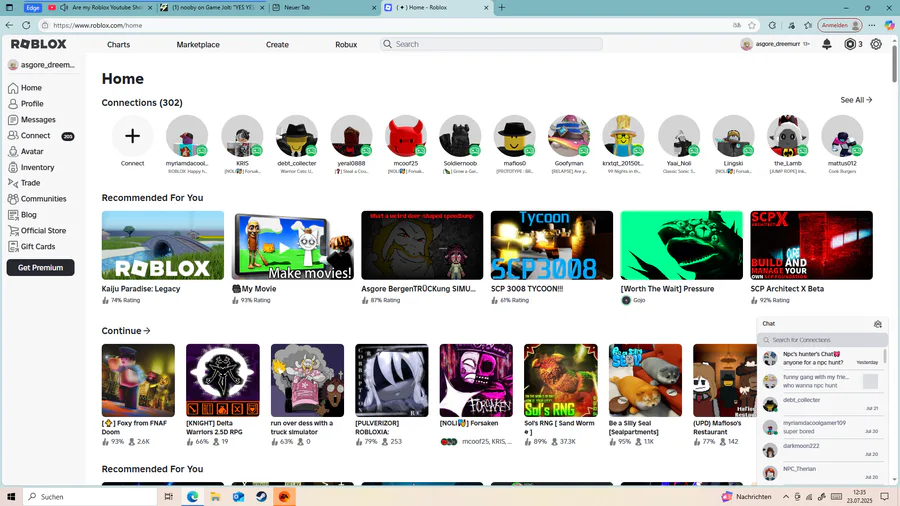
Task: Open the notifications bell
Action: 827,44
